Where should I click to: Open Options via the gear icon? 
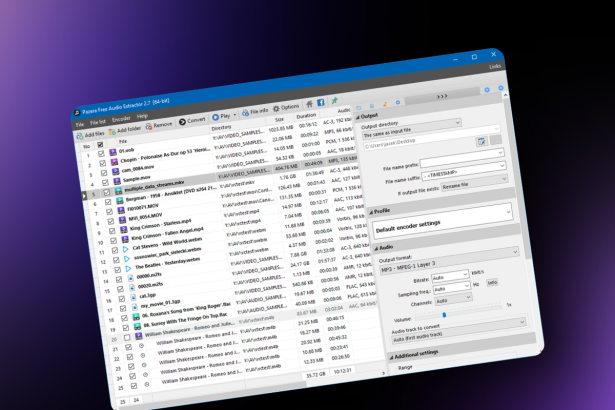coord(277,109)
